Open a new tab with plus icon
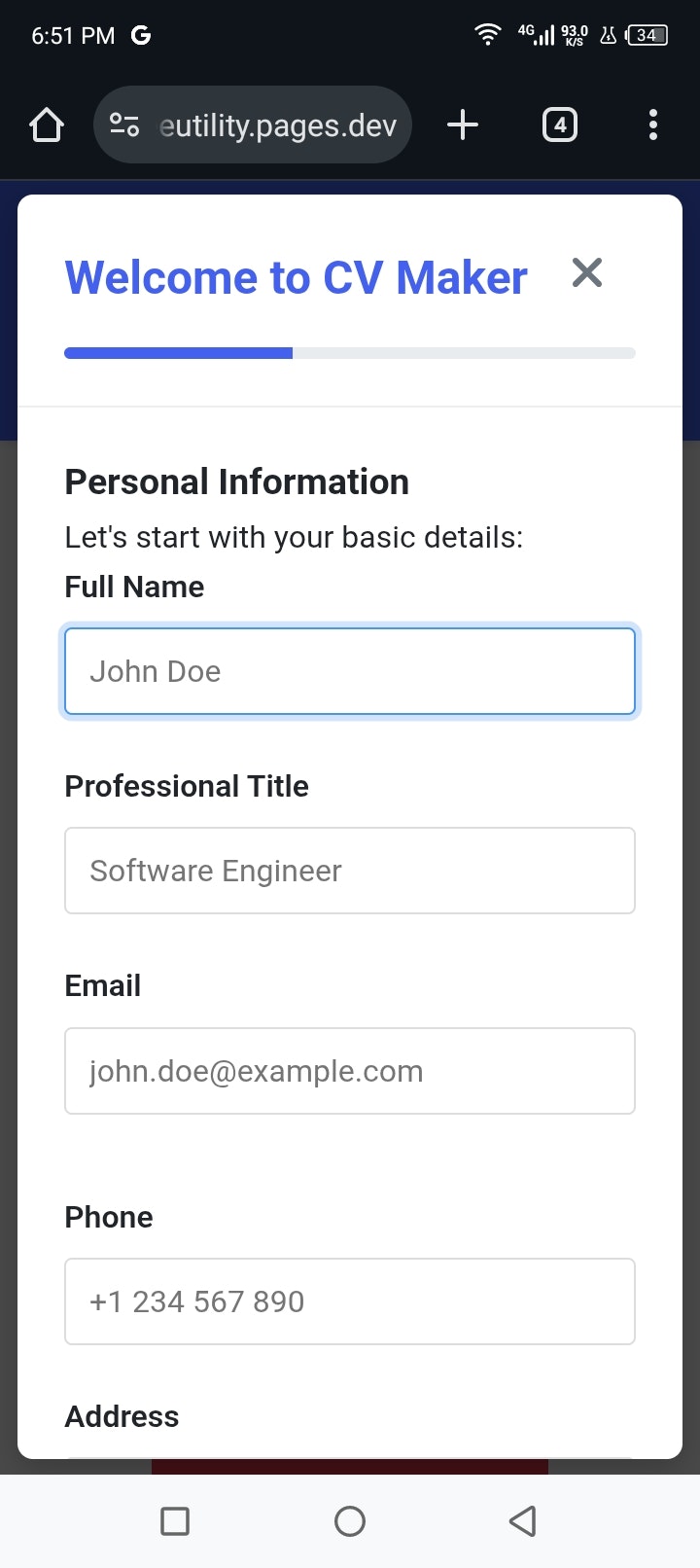 463,125
